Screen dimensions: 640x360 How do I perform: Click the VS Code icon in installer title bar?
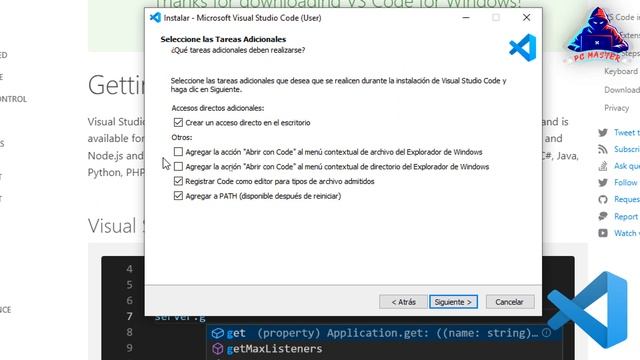click(155, 18)
